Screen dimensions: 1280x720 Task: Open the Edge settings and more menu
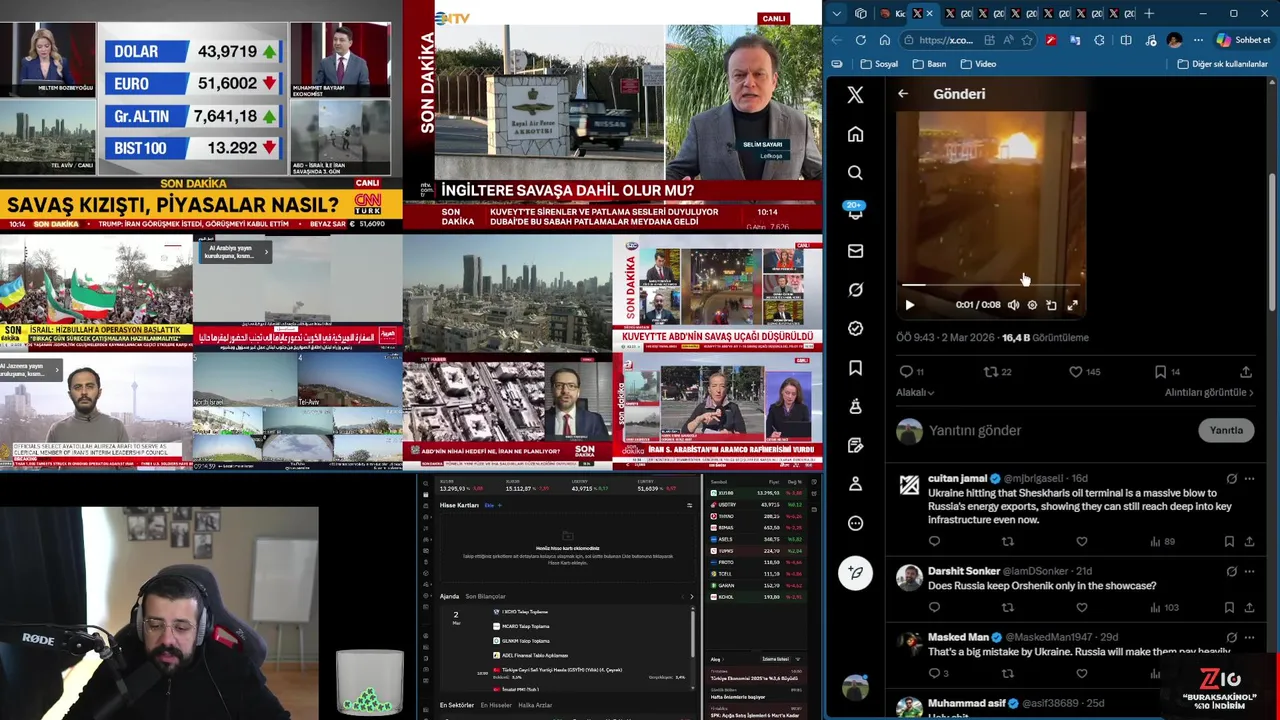point(1198,40)
